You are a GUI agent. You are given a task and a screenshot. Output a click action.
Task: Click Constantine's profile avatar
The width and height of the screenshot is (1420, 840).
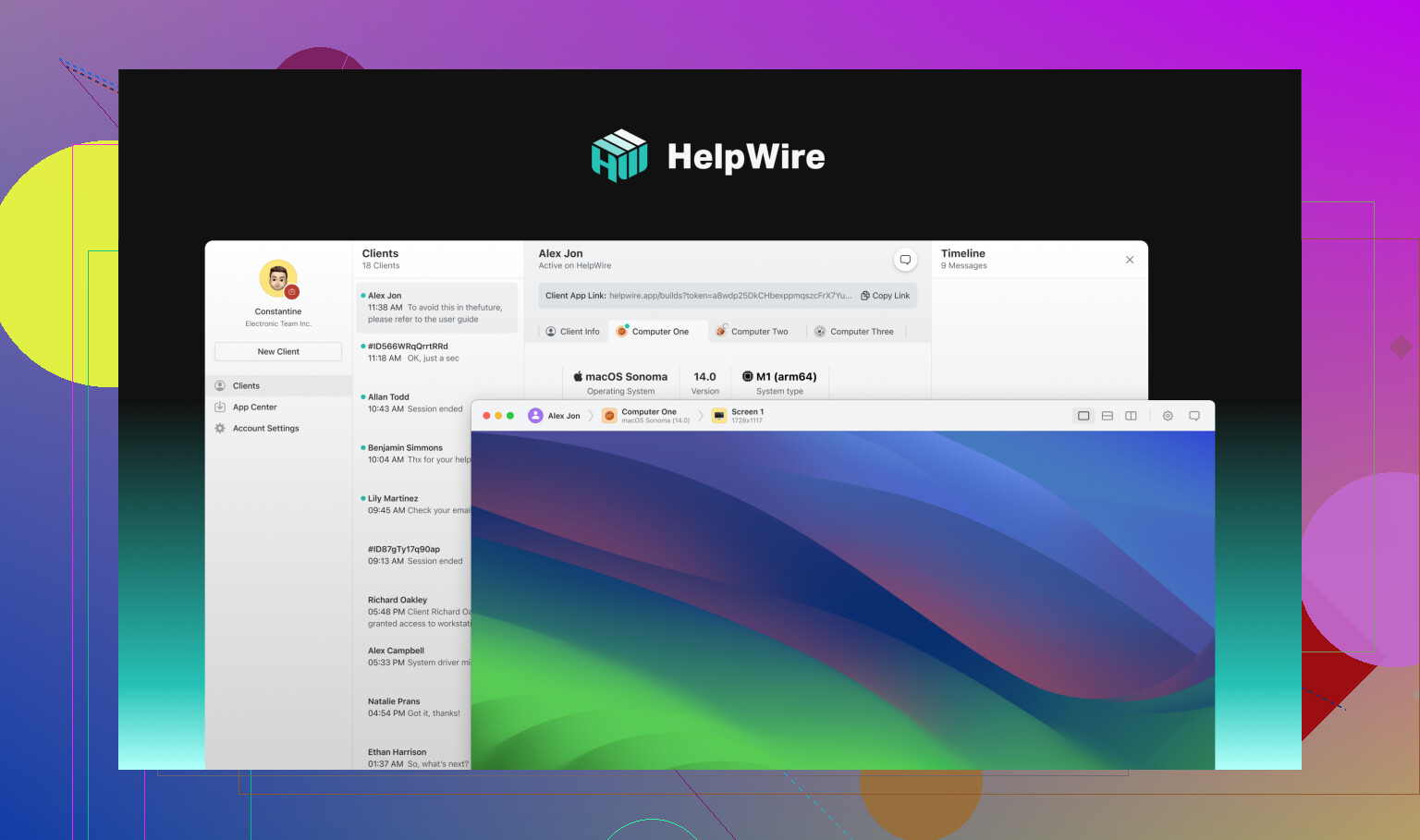point(278,279)
